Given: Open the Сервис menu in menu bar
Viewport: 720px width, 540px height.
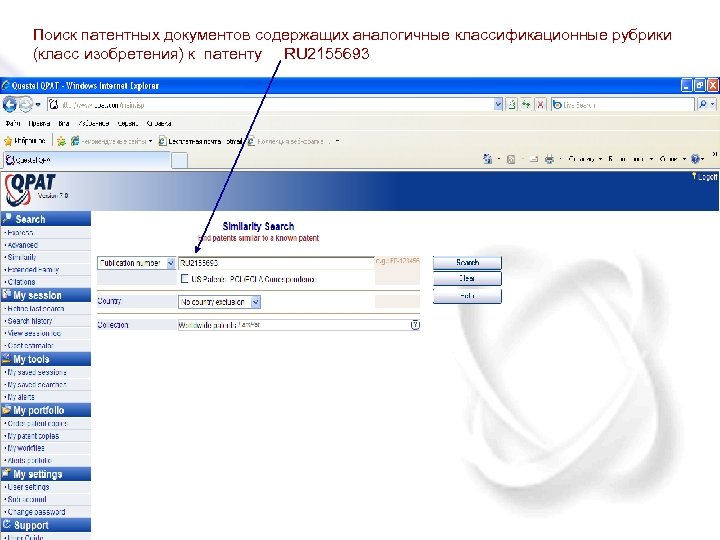Looking at the screenshot, I should coord(128,124).
